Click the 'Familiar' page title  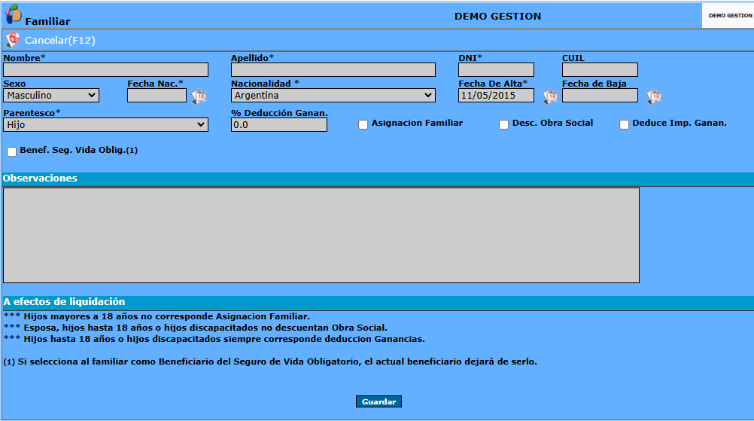coord(48,21)
